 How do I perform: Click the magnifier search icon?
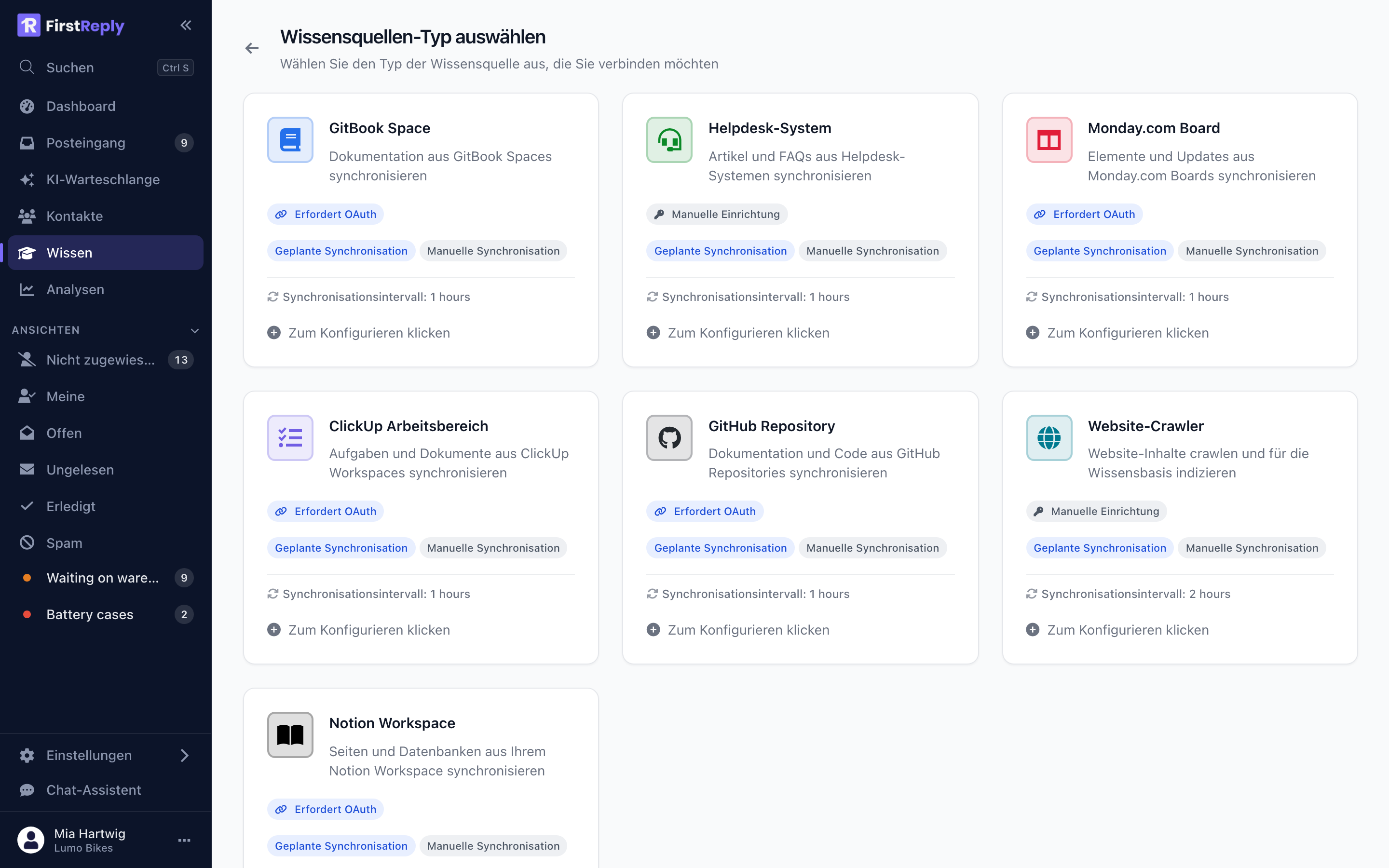tap(27, 67)
